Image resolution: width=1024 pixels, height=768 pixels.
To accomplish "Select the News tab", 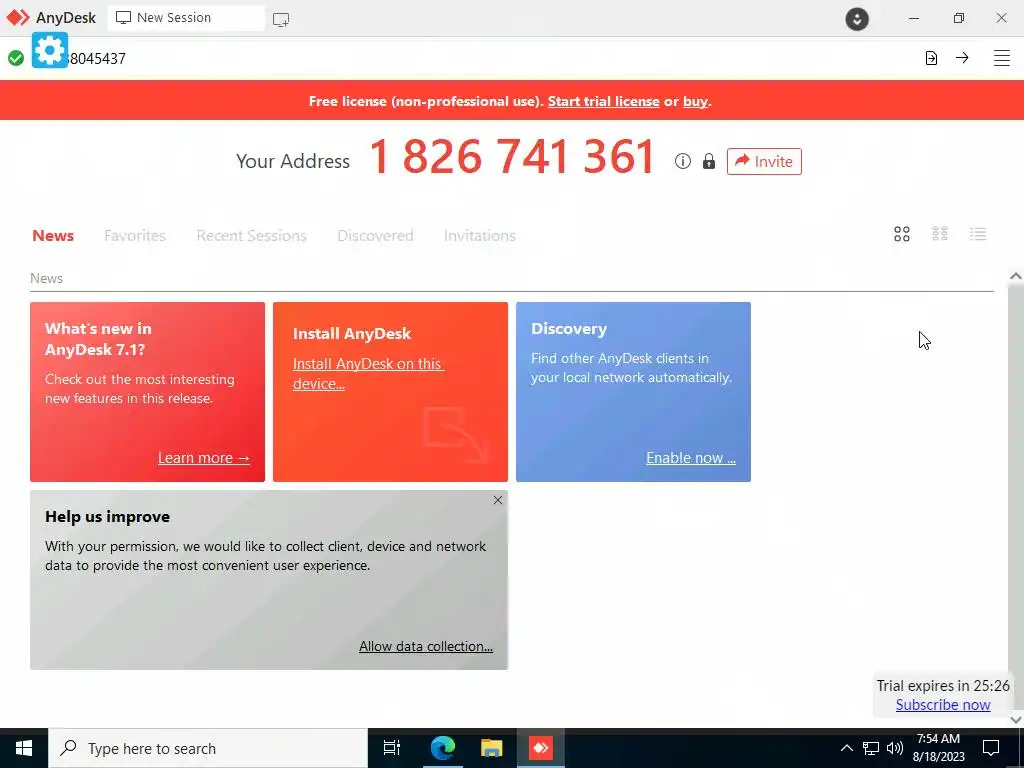I will [53, 236].
